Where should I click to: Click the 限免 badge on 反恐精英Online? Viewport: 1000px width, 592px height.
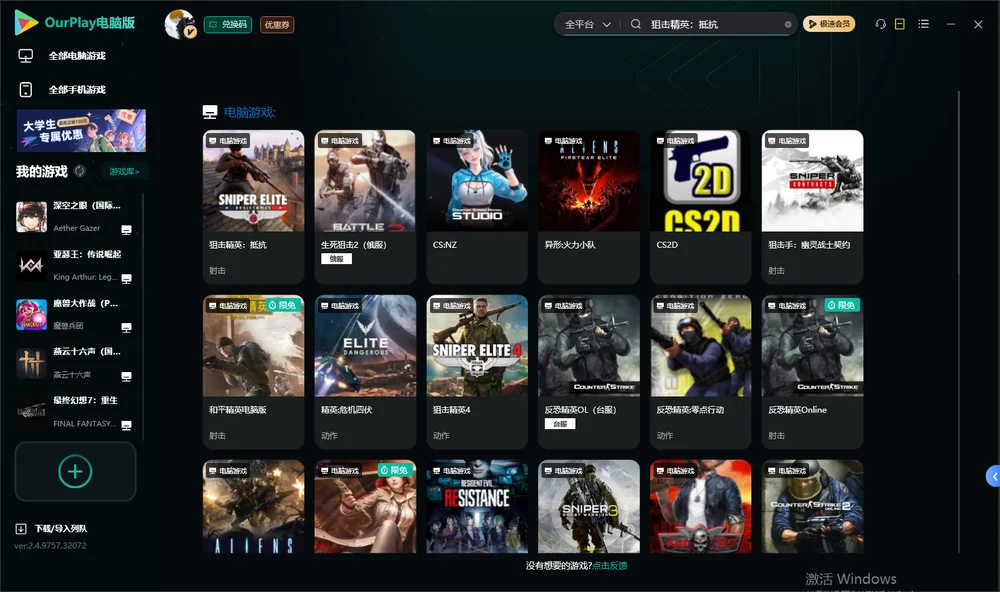tap(842, 306)
